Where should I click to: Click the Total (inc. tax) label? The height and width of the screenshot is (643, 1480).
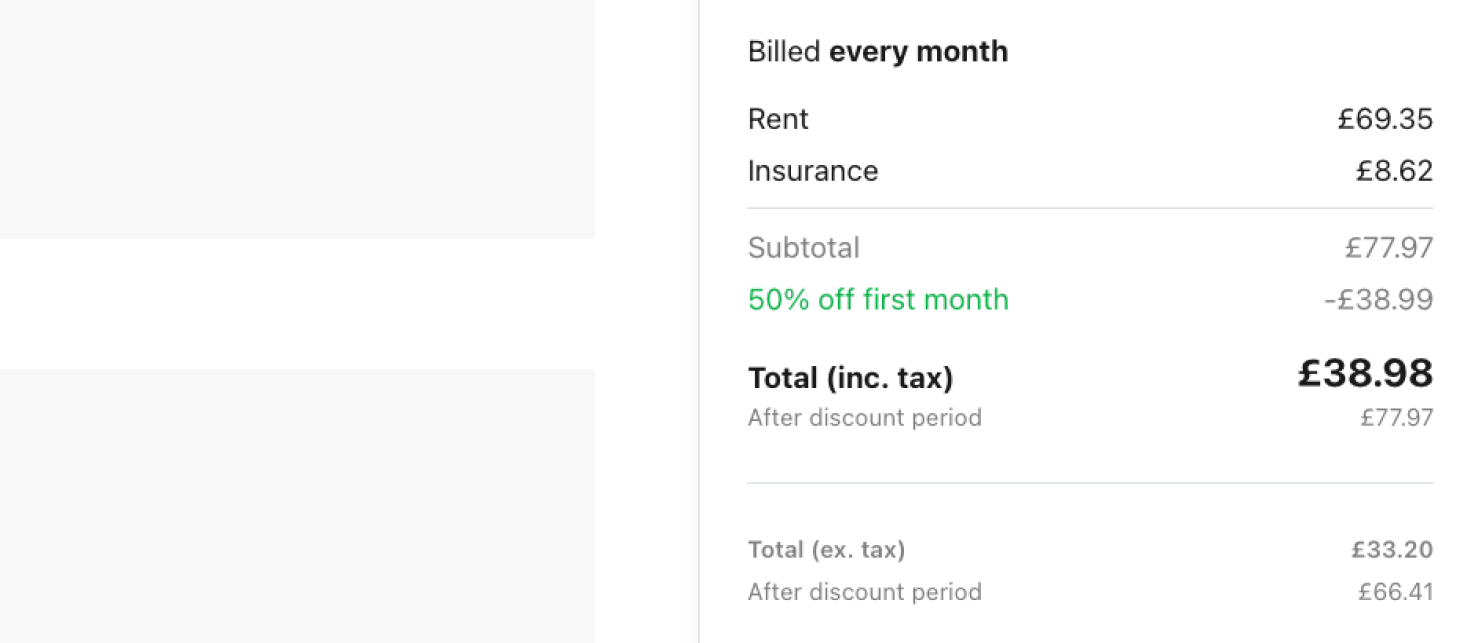pos(851,378)
